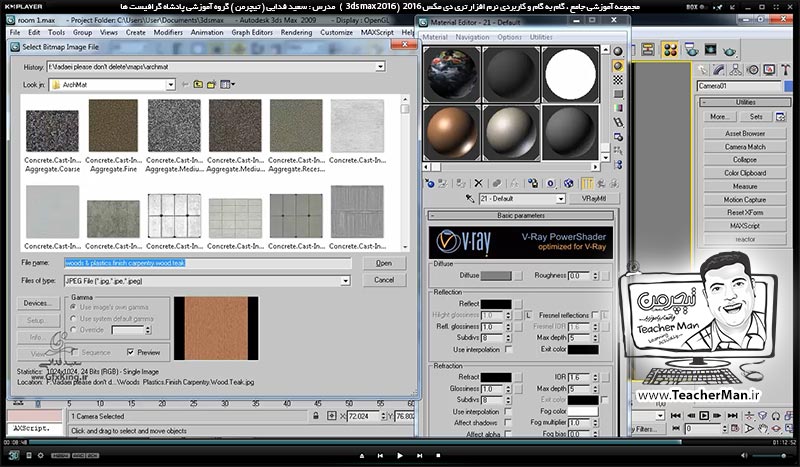Open the Modifiers menu

click(x=168, y=32)
